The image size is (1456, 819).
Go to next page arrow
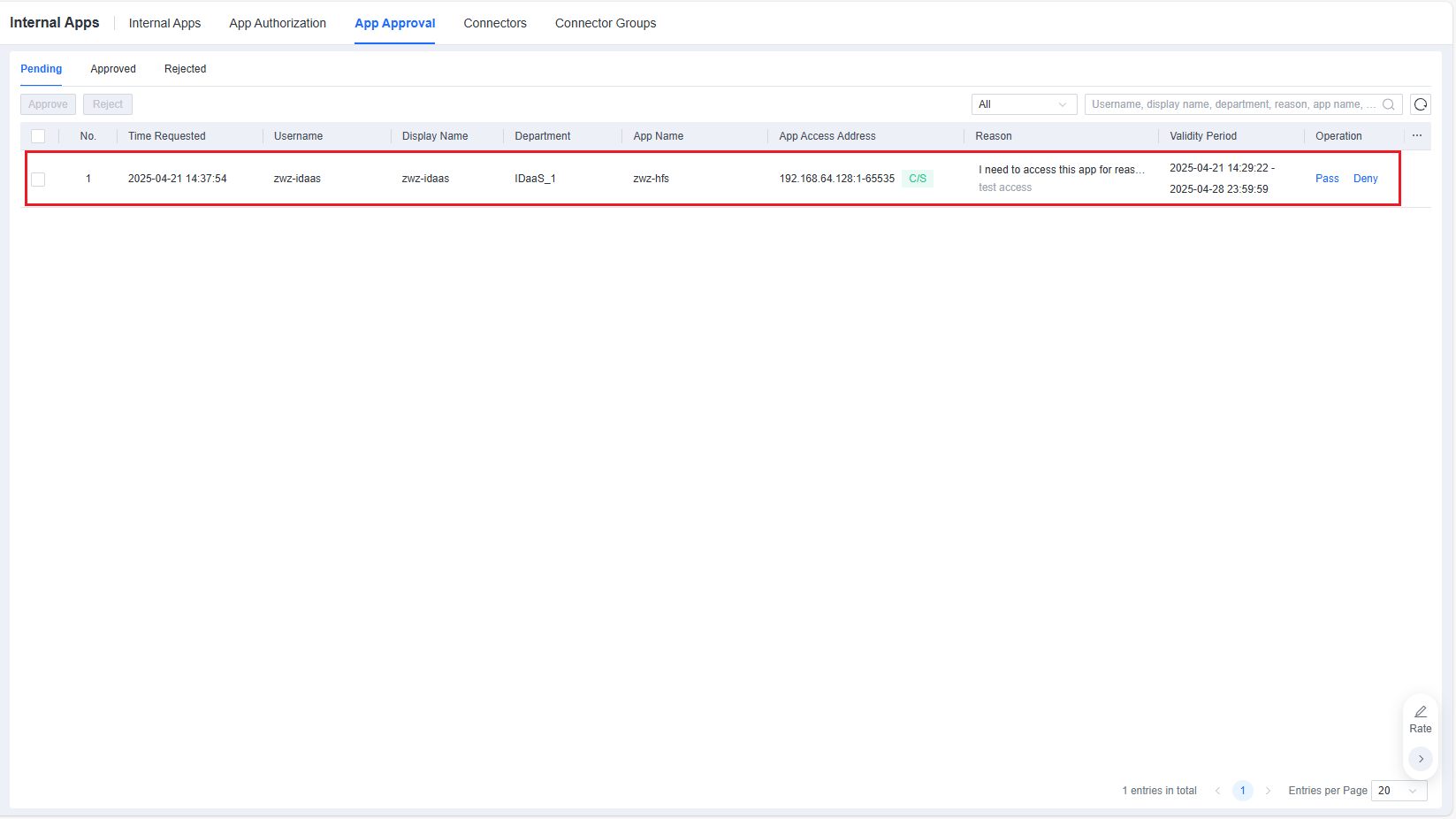pos(1268,791)
